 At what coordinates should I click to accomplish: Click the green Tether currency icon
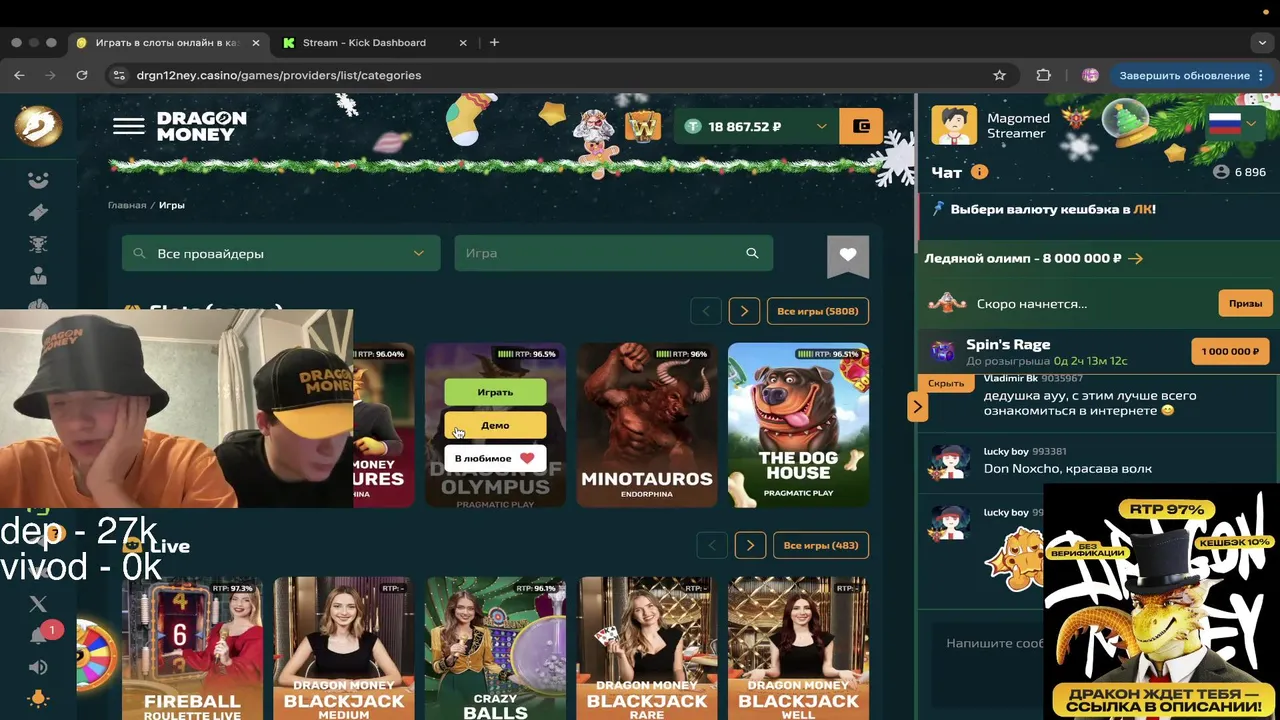click(x=693, y=126)
